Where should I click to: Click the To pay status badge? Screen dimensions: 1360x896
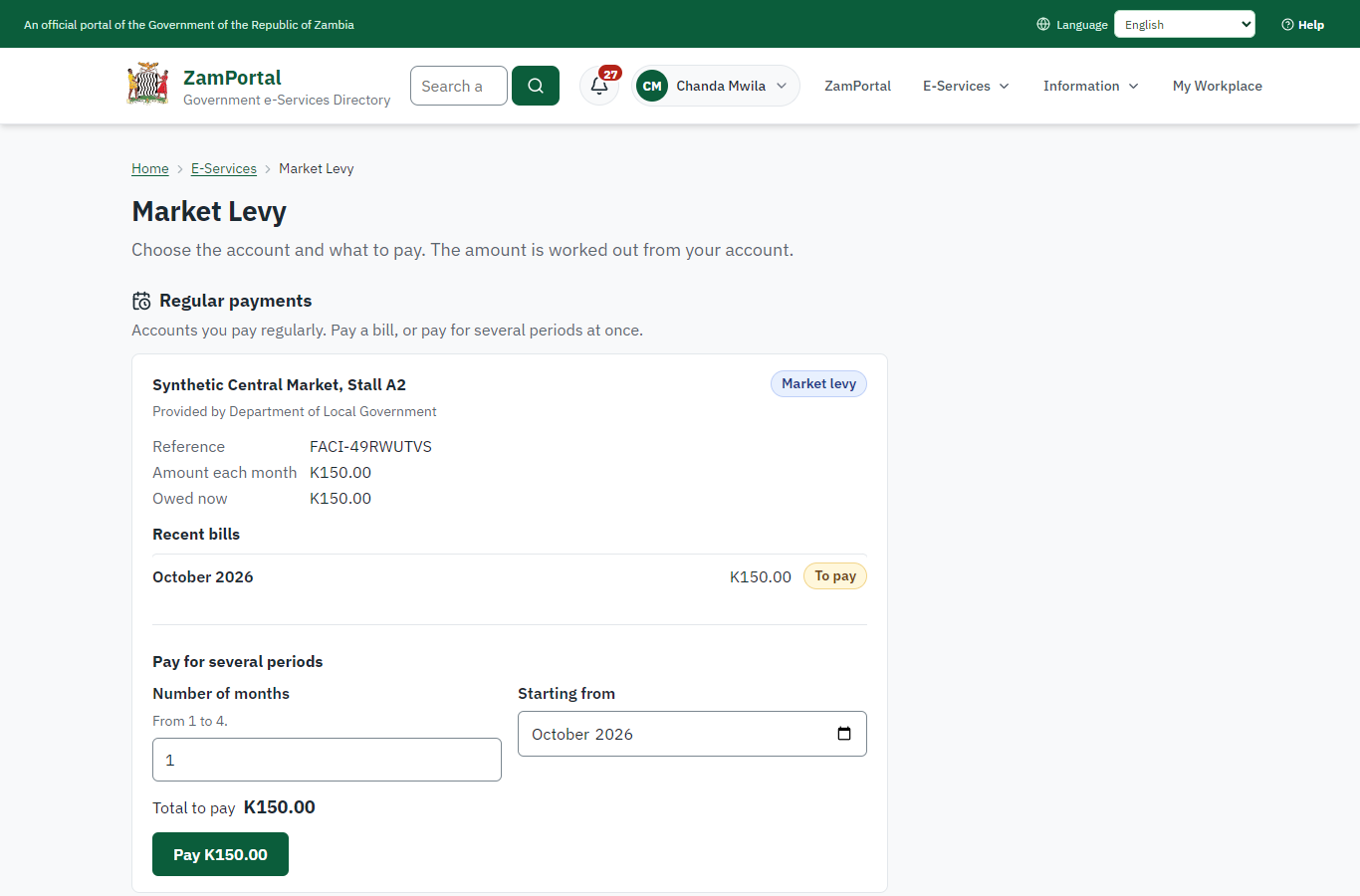[835, 575]
